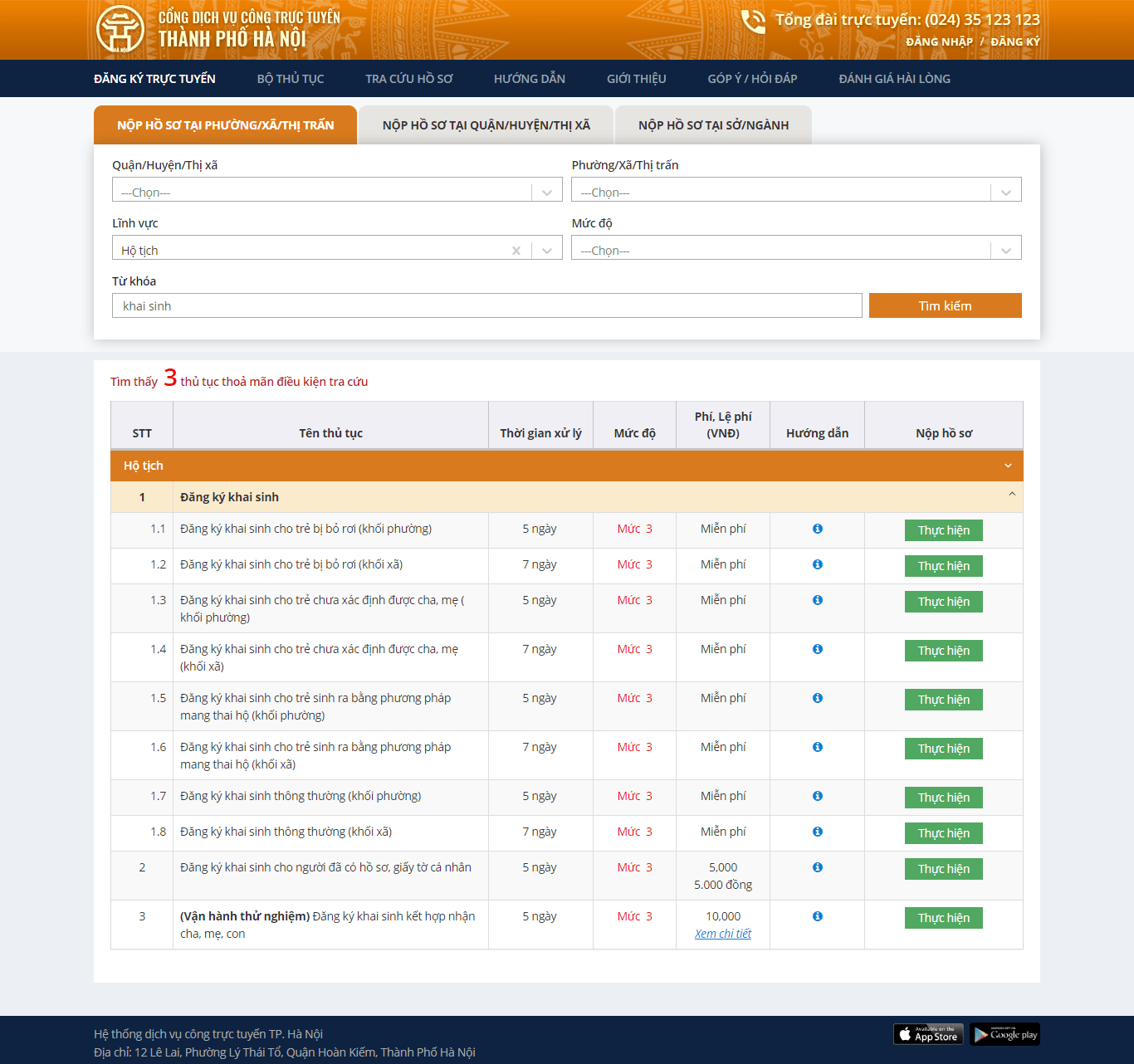This screenshot has width=1134, height=1064.
Task: Click the App Store download badge
Action: (928, 1034)
